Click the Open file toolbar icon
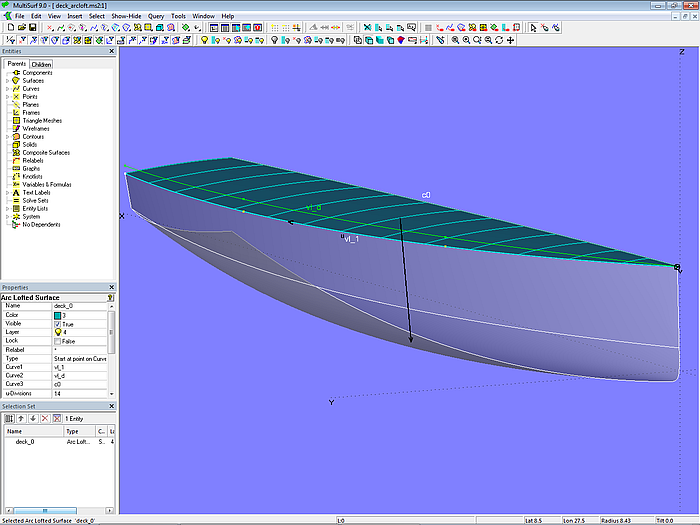Viewport: 700px width, 525px height. click(x=21, y=28)
